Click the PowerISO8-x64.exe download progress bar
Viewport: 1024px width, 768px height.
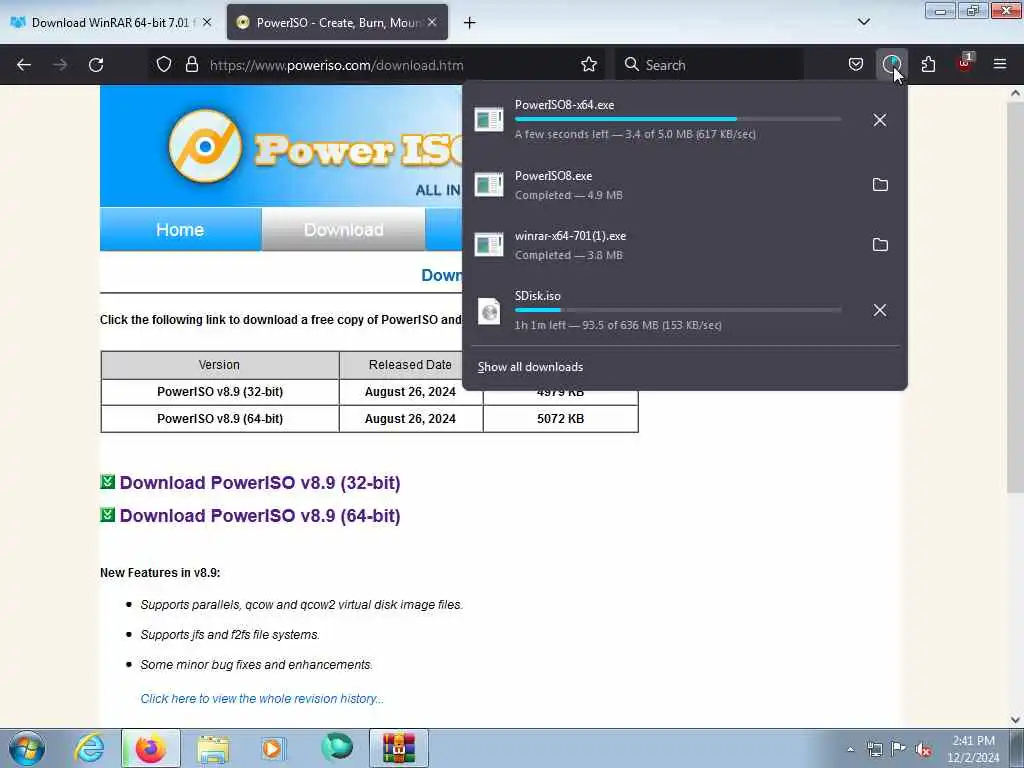(678, 119)
